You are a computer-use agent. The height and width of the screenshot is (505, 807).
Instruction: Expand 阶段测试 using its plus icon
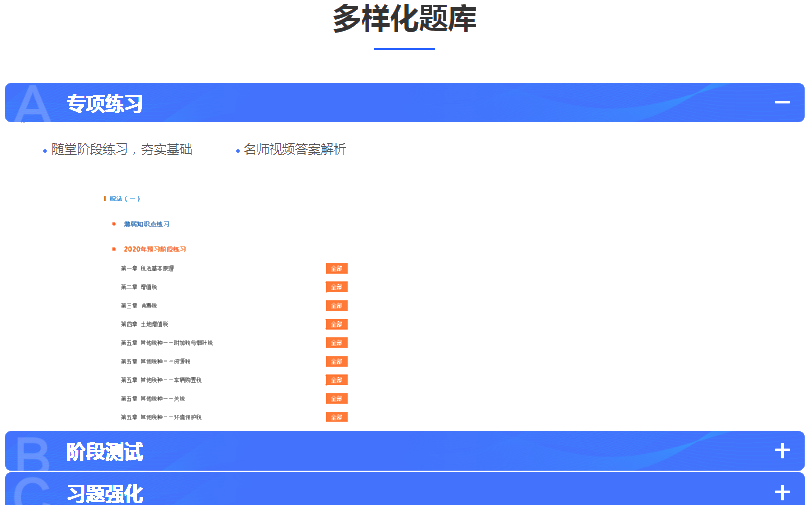(x=782, y=451)
